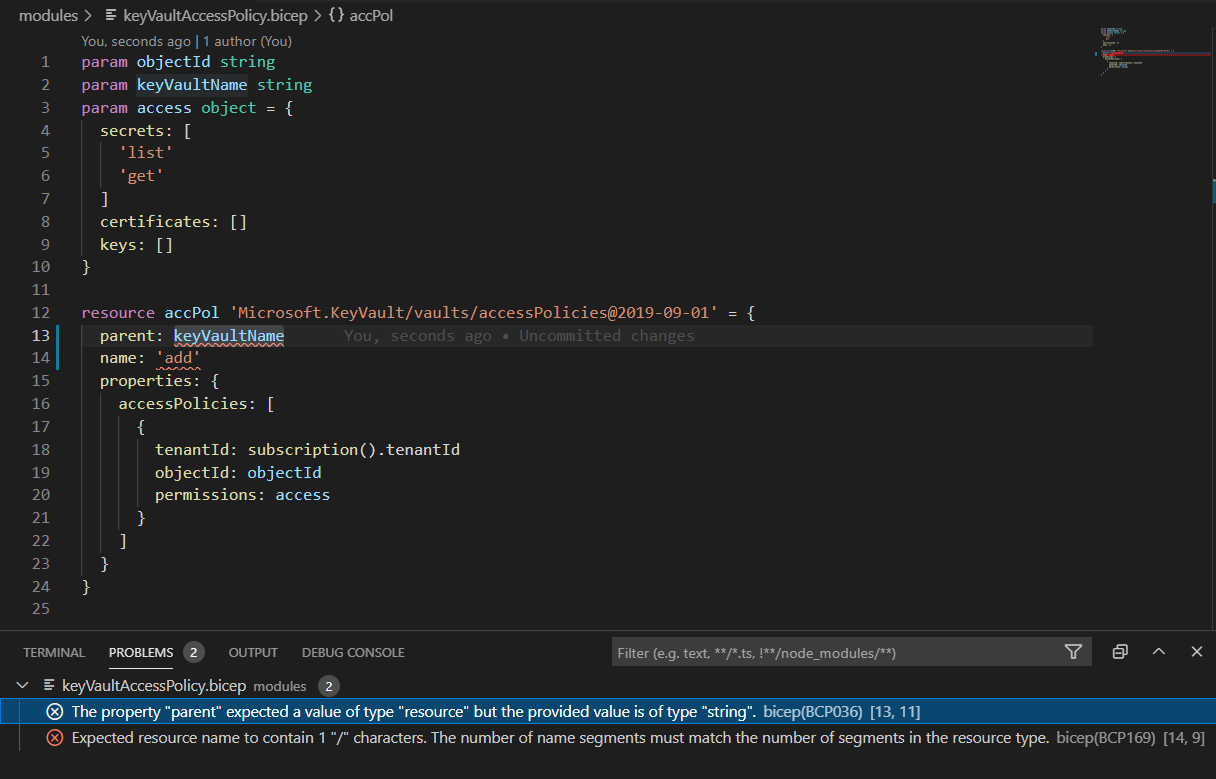Screen dimensions: 1216x779
Task: Collapse all problems with the collapse icon
Action: coord(1120,652)
